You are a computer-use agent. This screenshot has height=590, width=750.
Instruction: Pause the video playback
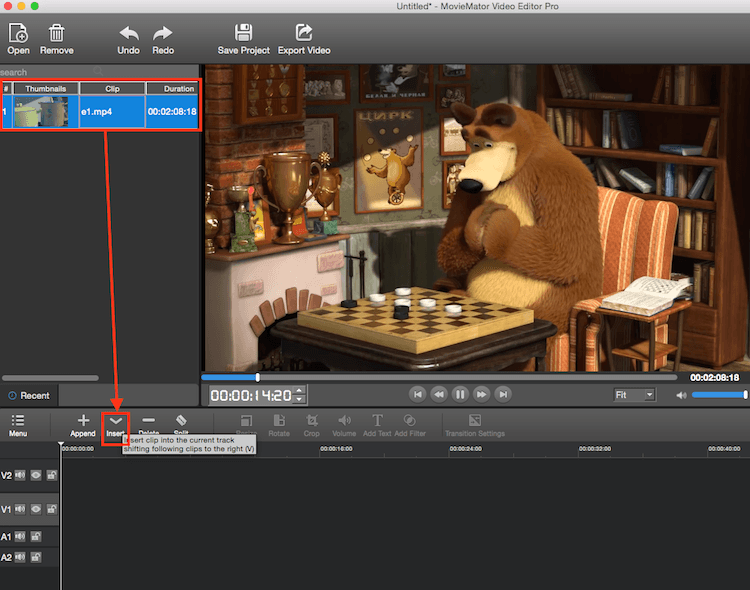460,395
